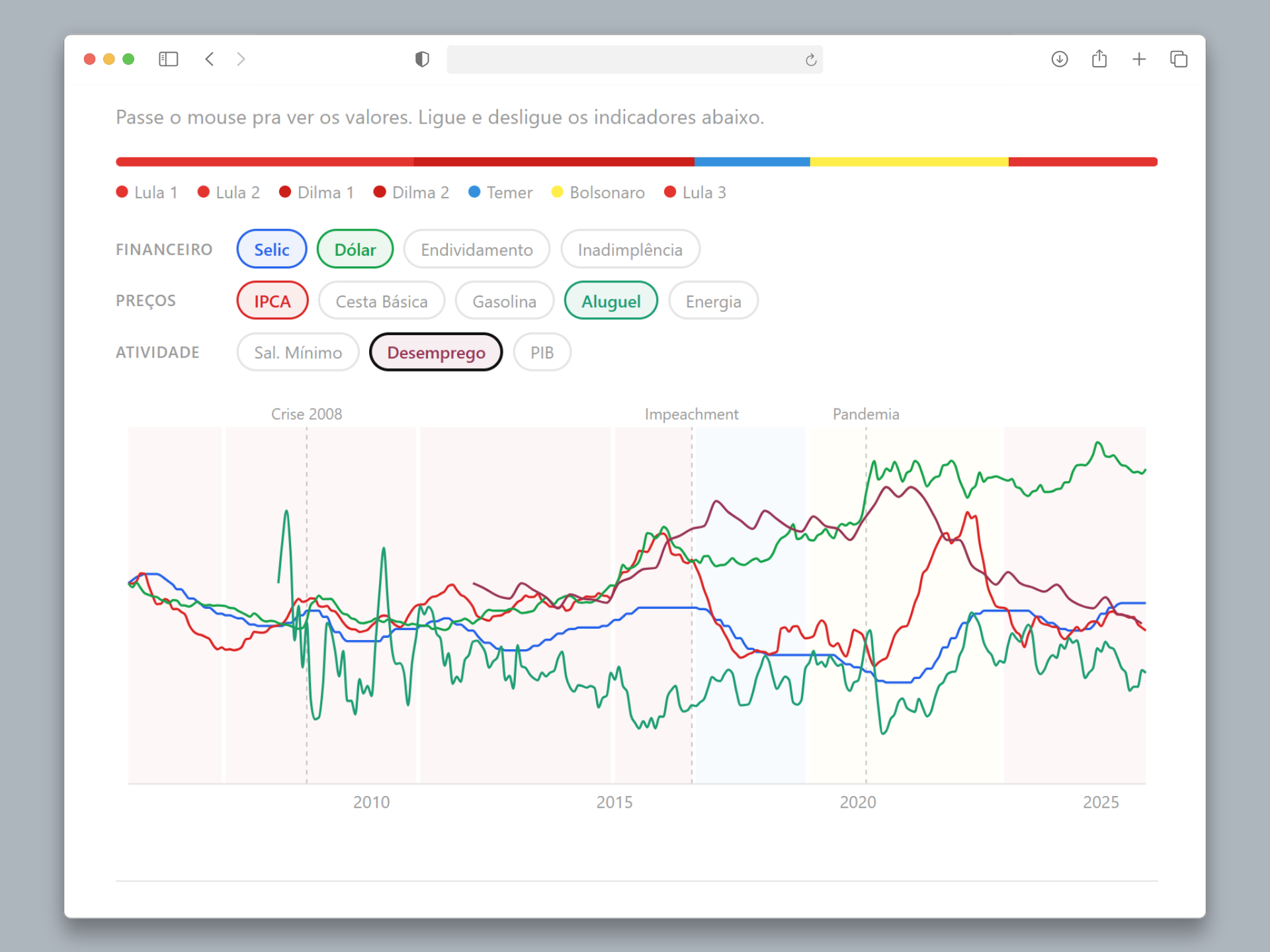Screen dimensions: 1270x952
Task: Click the share icon in the toolbar
Action: pos(1100,59)
